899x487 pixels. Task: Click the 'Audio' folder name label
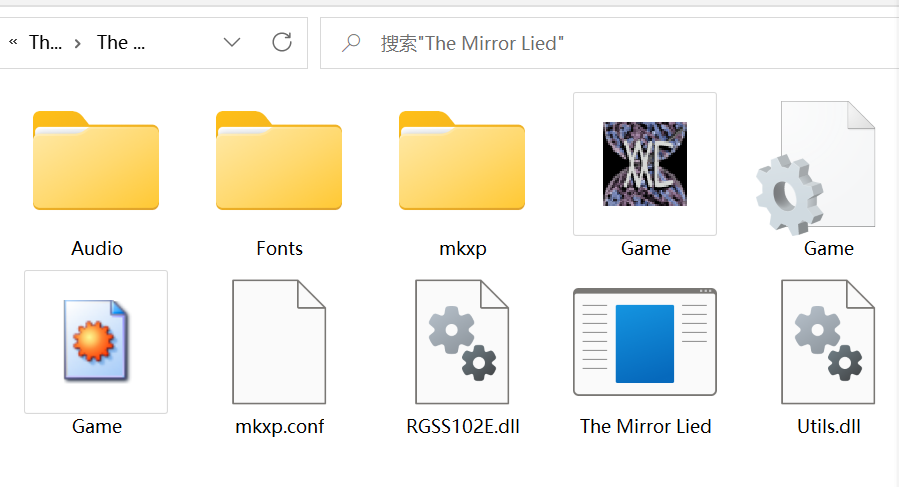coord(97,248)
